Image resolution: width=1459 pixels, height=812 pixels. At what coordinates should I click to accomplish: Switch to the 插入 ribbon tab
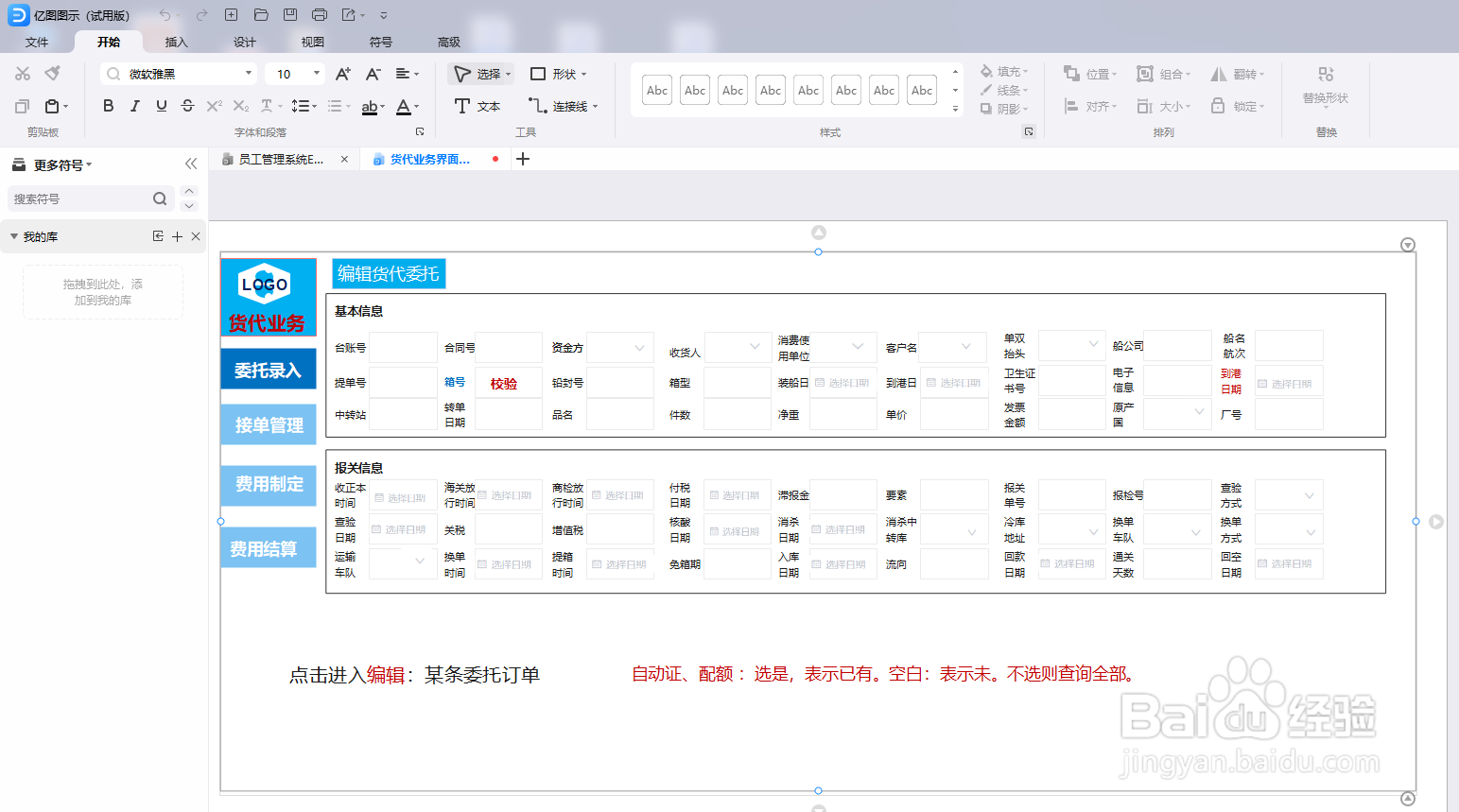pyautogui.click(x=177, y=42)
